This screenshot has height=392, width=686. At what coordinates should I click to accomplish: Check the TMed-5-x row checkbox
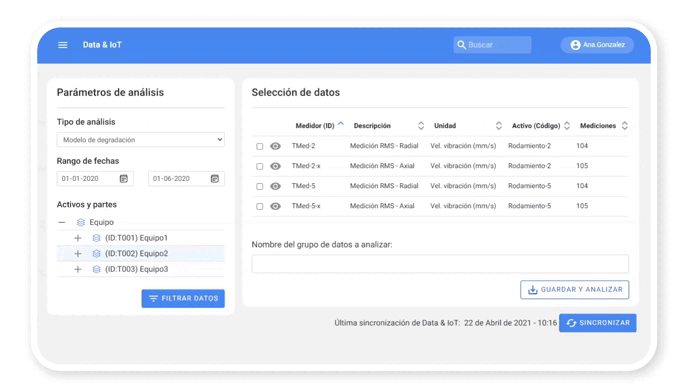260,206
